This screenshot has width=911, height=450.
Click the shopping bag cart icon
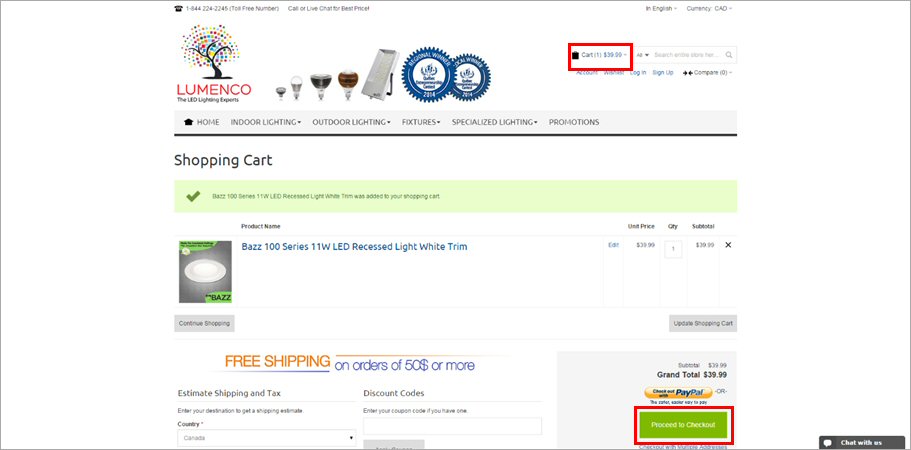(575, 55)
